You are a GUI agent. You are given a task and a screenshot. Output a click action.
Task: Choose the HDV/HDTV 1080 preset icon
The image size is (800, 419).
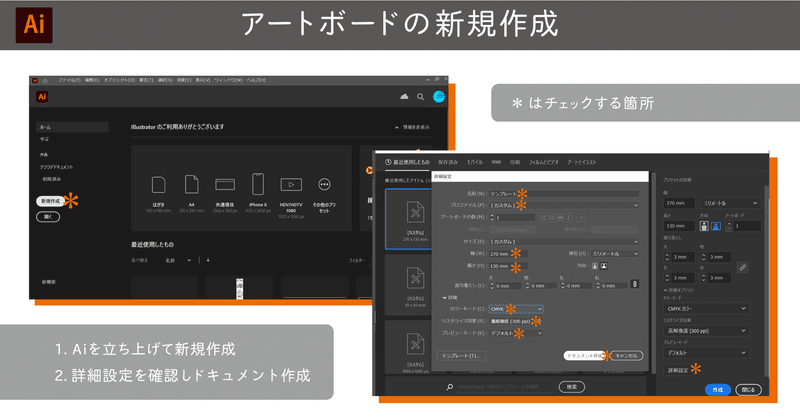[x=291, y=184]
